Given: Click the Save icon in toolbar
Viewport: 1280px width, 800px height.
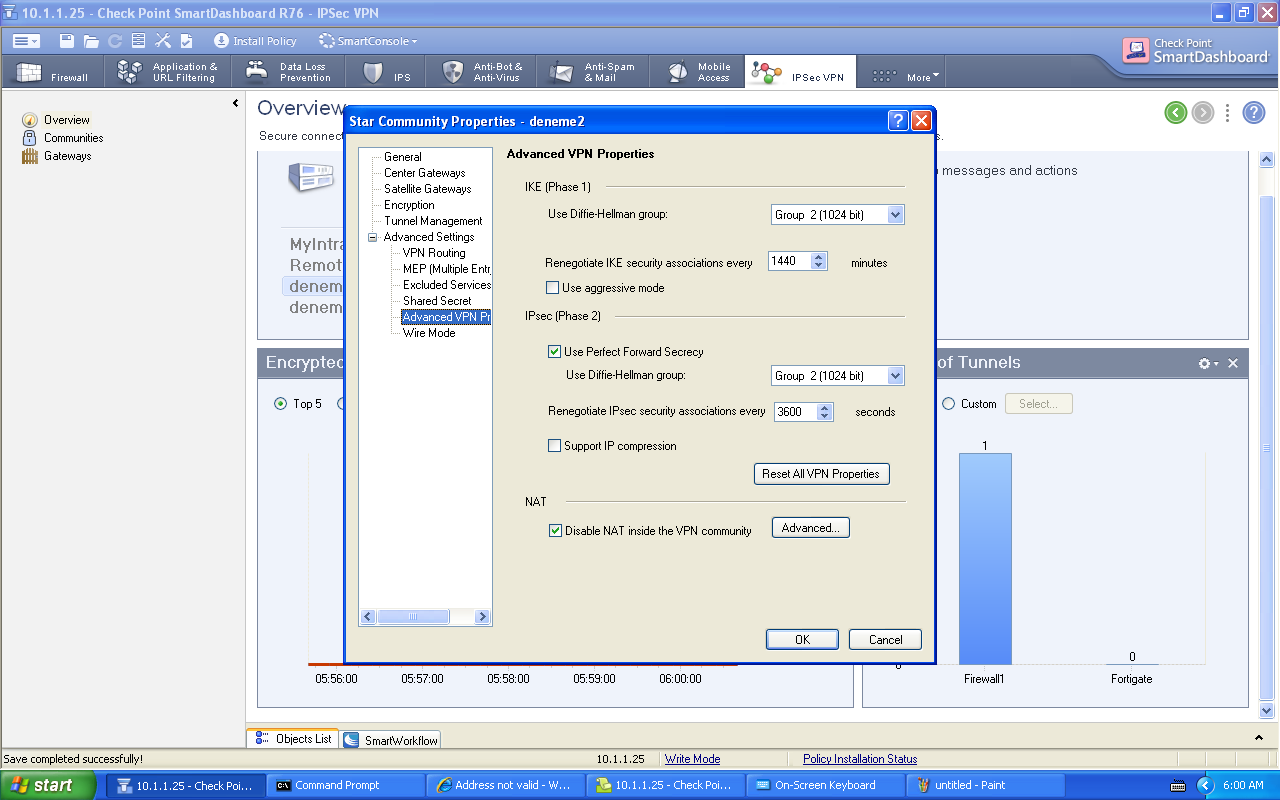Looking at the screenshot, I should coord(67,41).
